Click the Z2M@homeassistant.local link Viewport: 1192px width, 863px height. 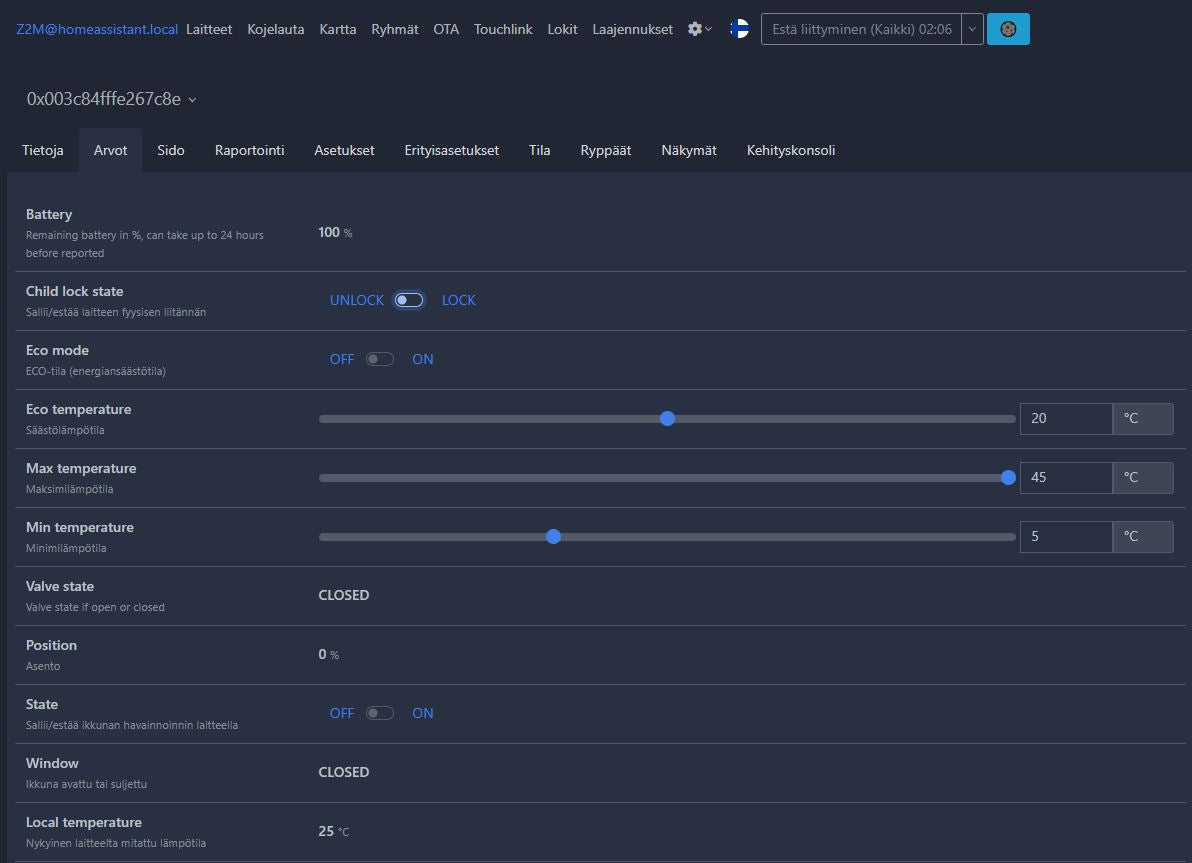(97, 29)
